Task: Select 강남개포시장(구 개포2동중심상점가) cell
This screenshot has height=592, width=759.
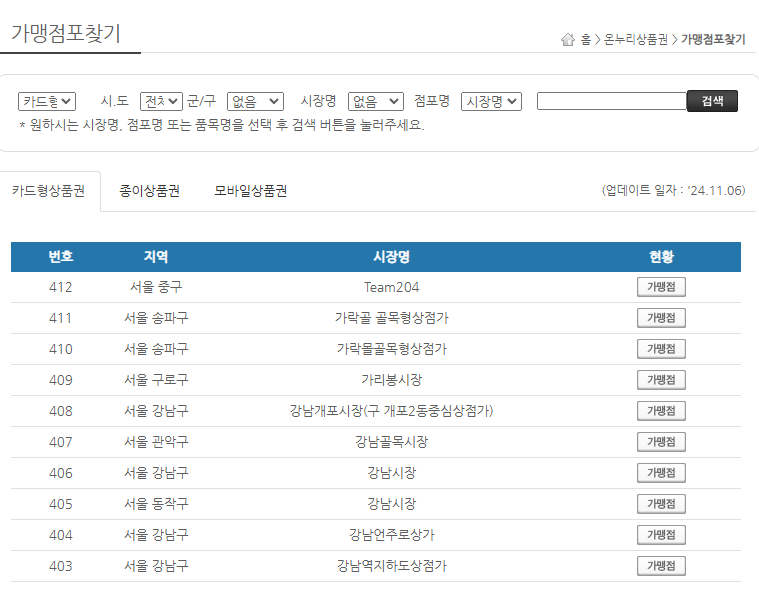Action: (x=392, y=411)
